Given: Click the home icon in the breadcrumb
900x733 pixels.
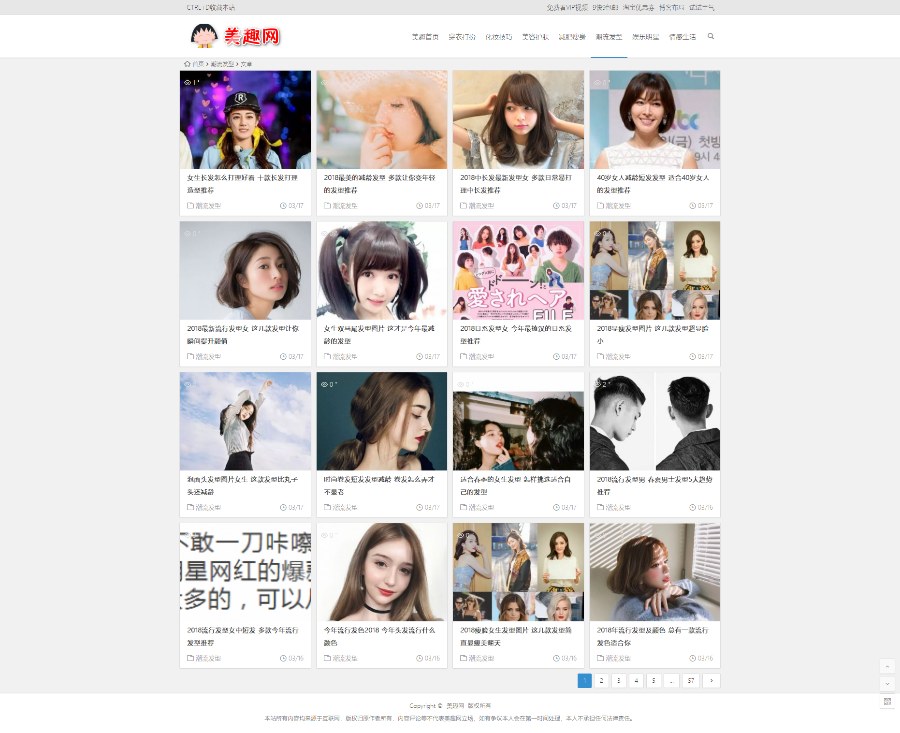Looking at the screenshot, I should [186, 64].
